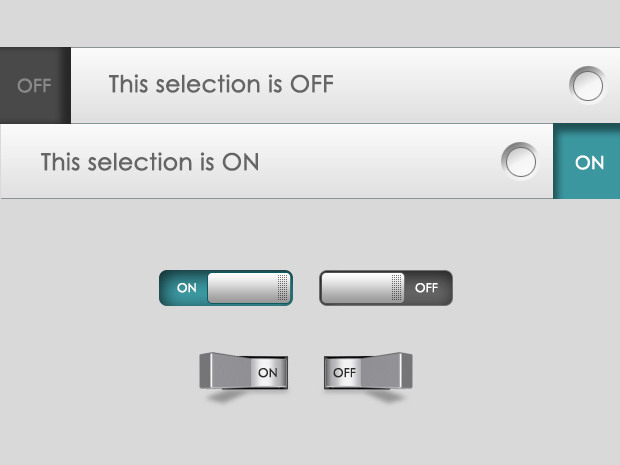Click empty space in the ON selection row
Screen dimensions: 620x465
click(x=380, y=161)
